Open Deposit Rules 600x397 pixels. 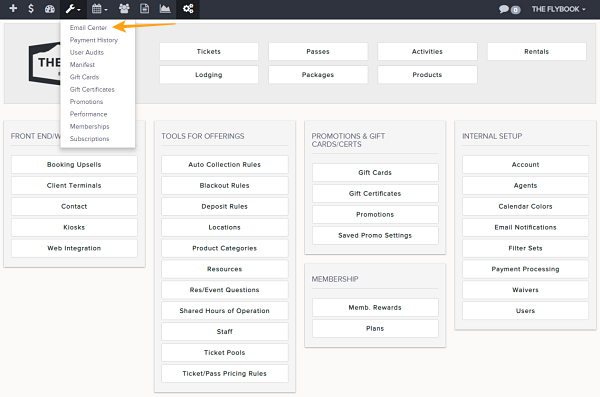pos(225,206)
